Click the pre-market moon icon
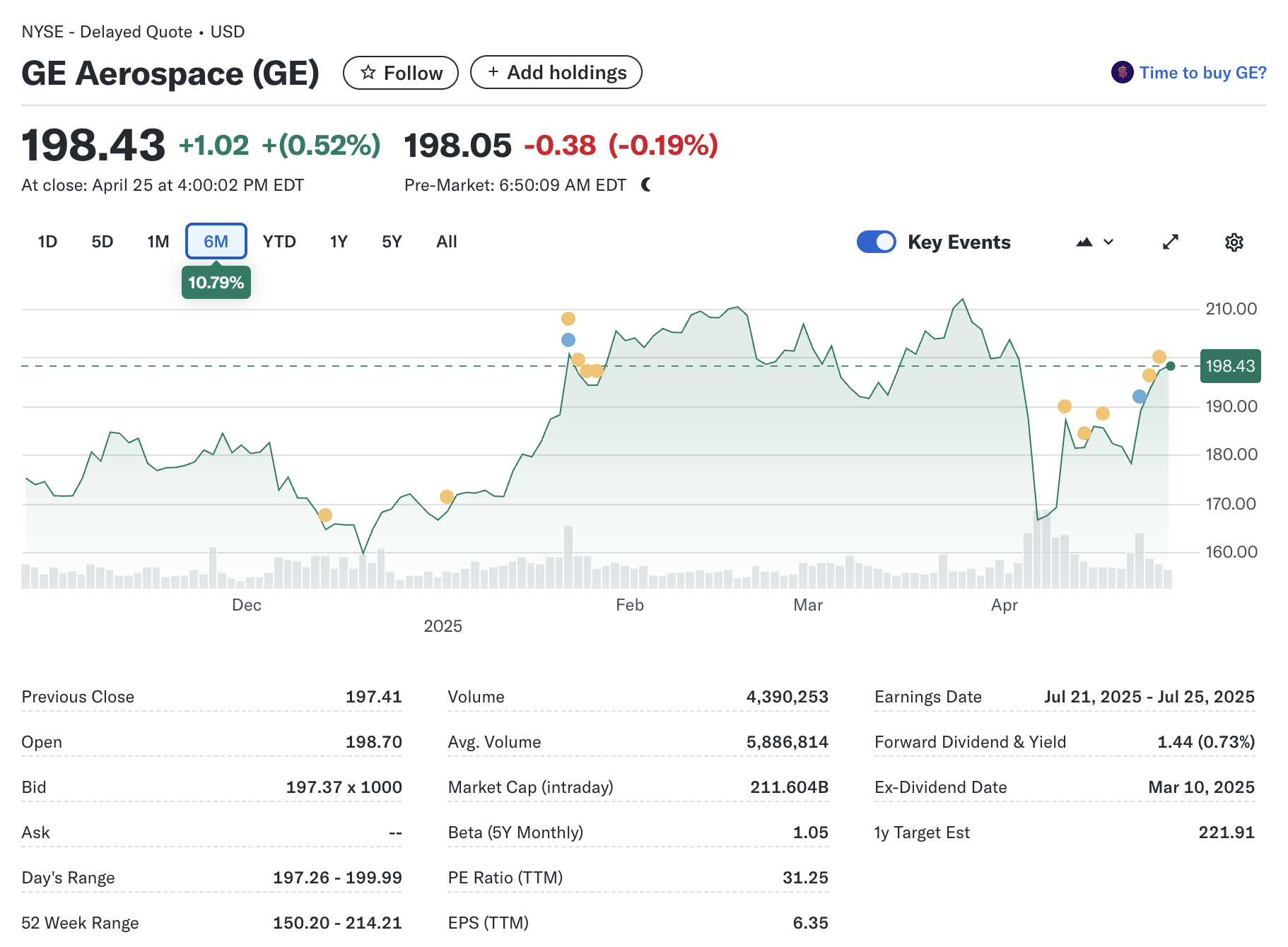Image resolution: width=1288 pixels, height=947 pixels. 646,185
